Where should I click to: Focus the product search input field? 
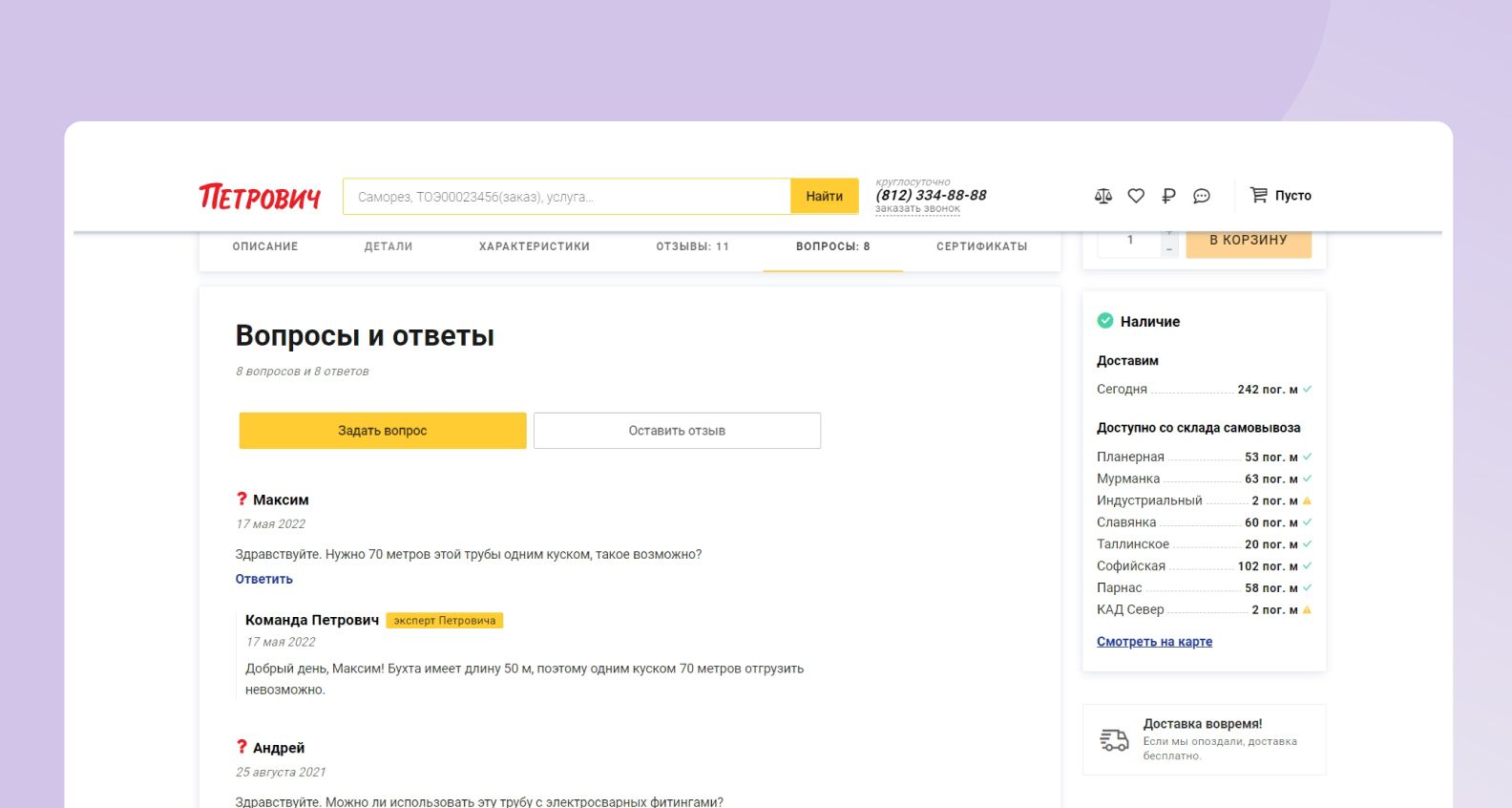566,197
